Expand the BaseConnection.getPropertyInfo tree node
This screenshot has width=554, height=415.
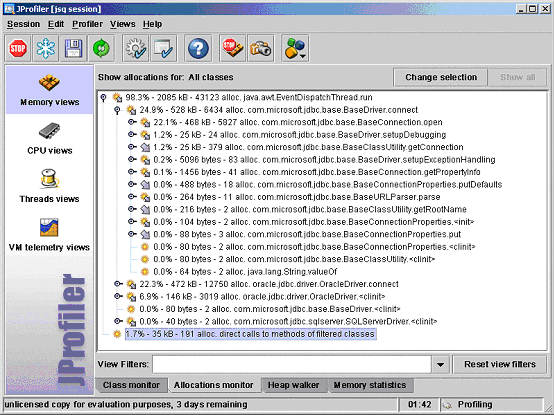pos(132,172)
